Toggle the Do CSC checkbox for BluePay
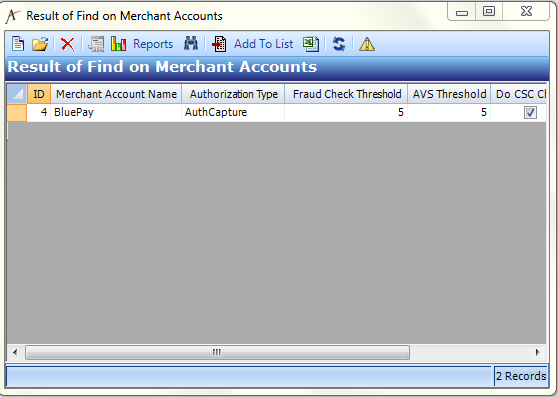The width and height of the screenshot is (558, 397). click(530, 113)
